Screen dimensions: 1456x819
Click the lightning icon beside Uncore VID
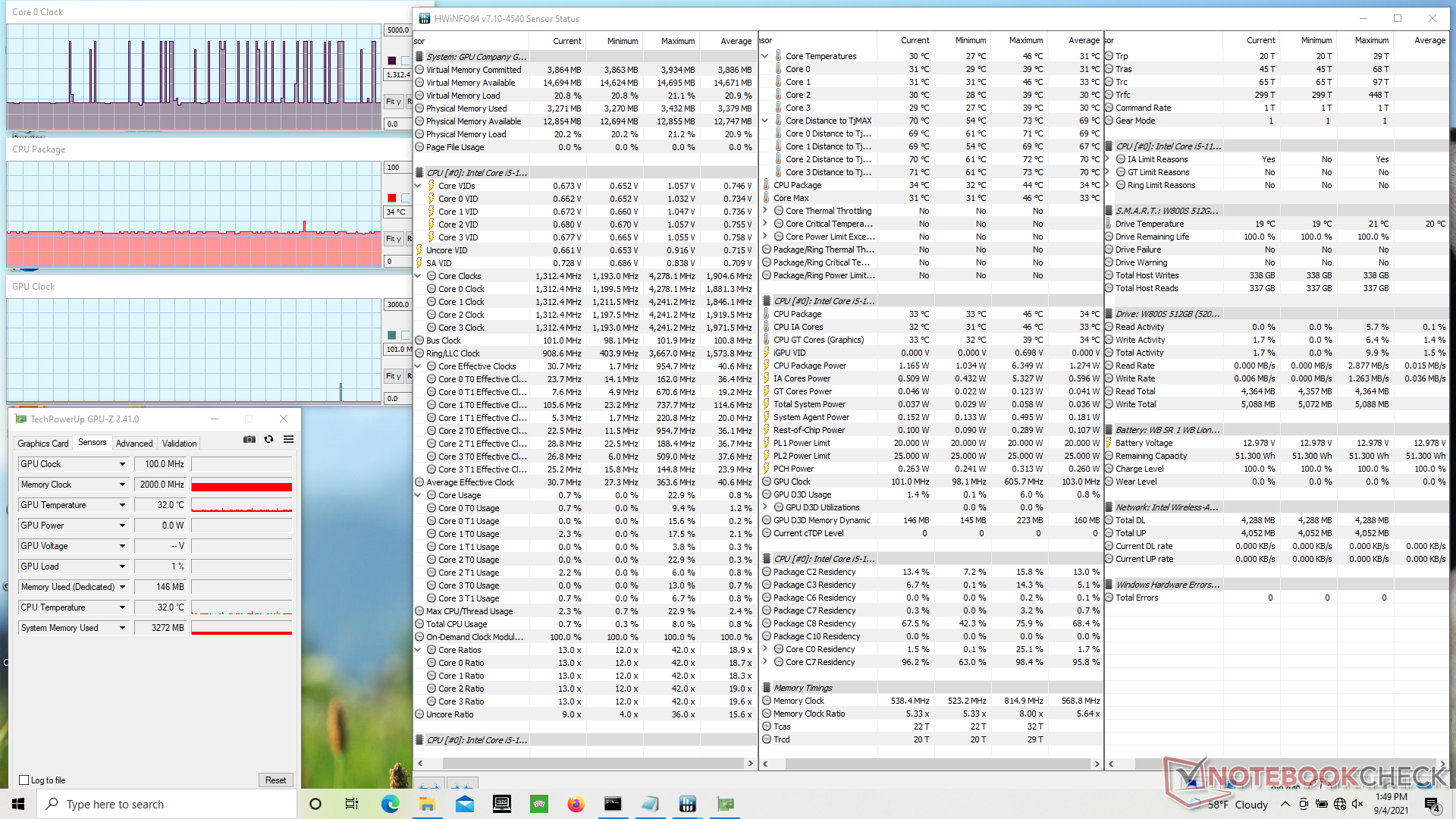pyautogui.click(x=419, y=250)
